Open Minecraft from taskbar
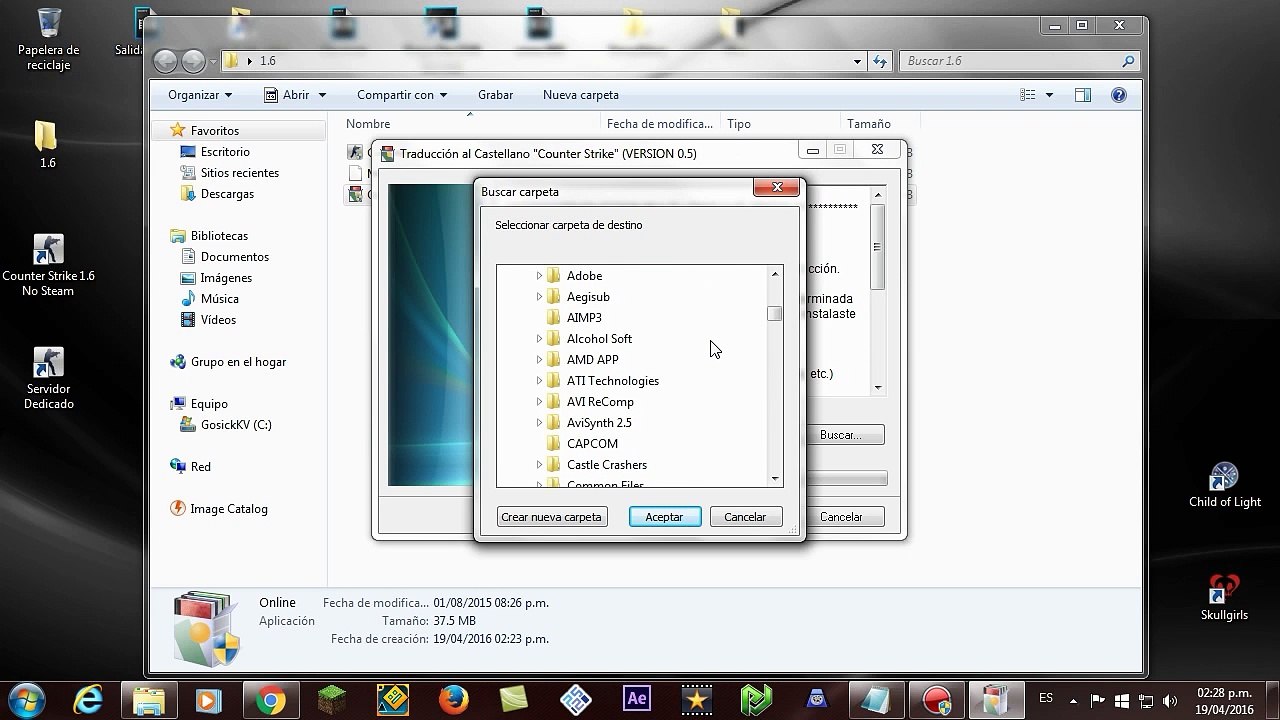Image resolution: width=1280 pixels, height=720 pixels. 331,700
